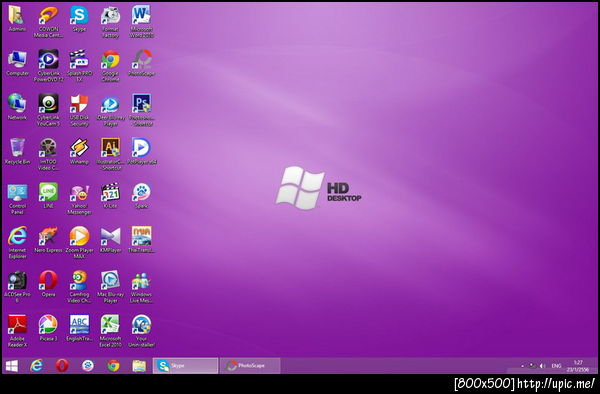Open the network tray icon
This screenshot has width=600, height=394.
pos(532,366)
